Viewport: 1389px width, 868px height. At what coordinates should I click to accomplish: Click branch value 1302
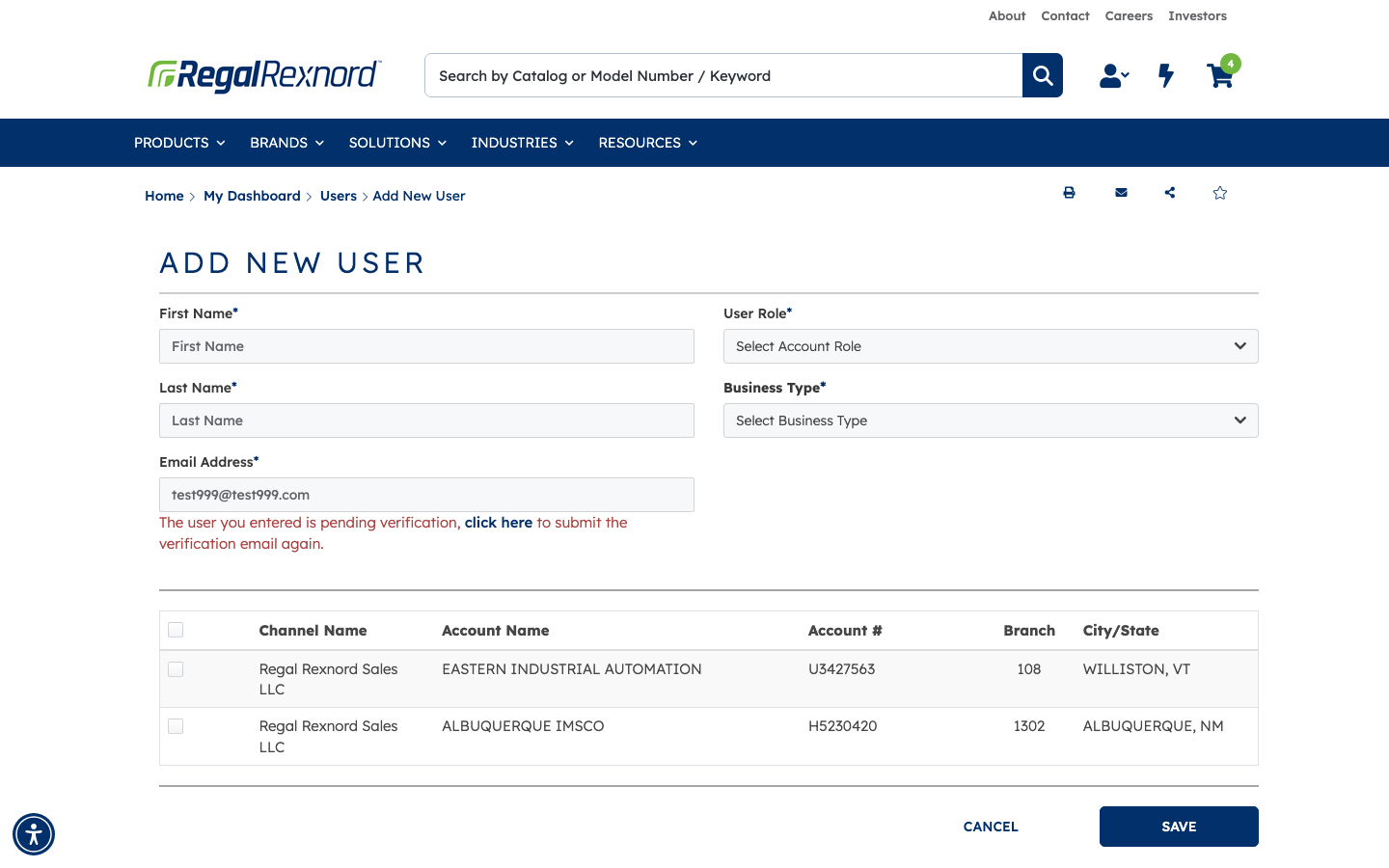point(1029,726)
